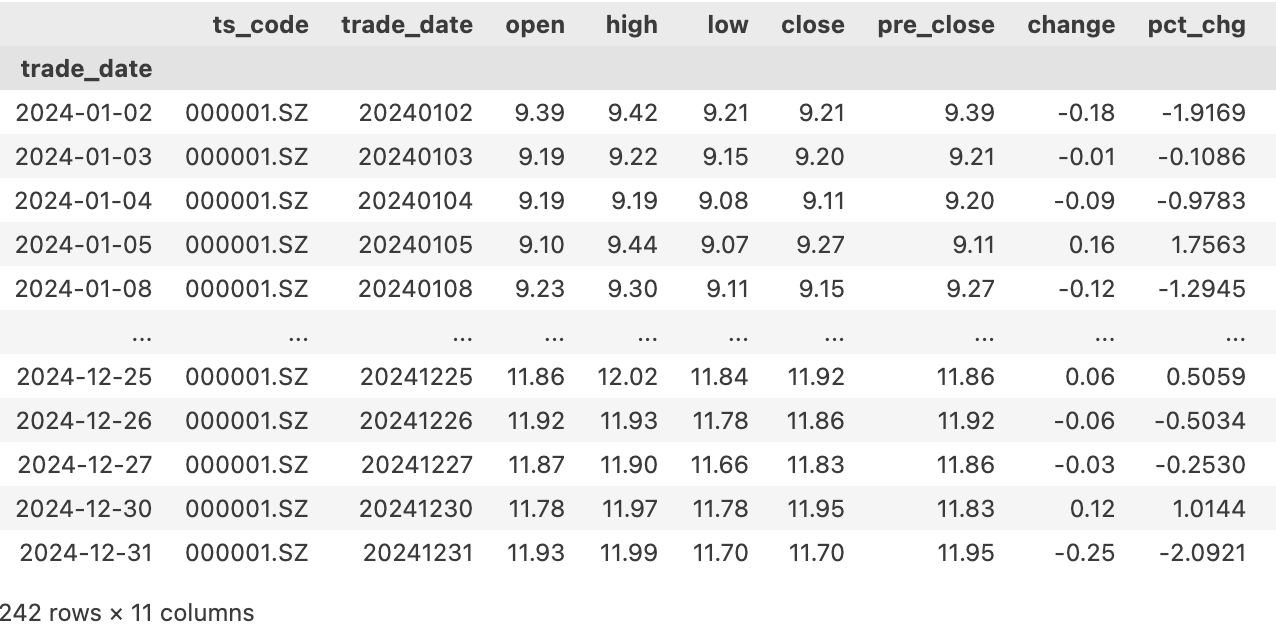Click the 2024-01-05 row index
The height and width of the screenshot is (630, 1276).
click(84, 245)
